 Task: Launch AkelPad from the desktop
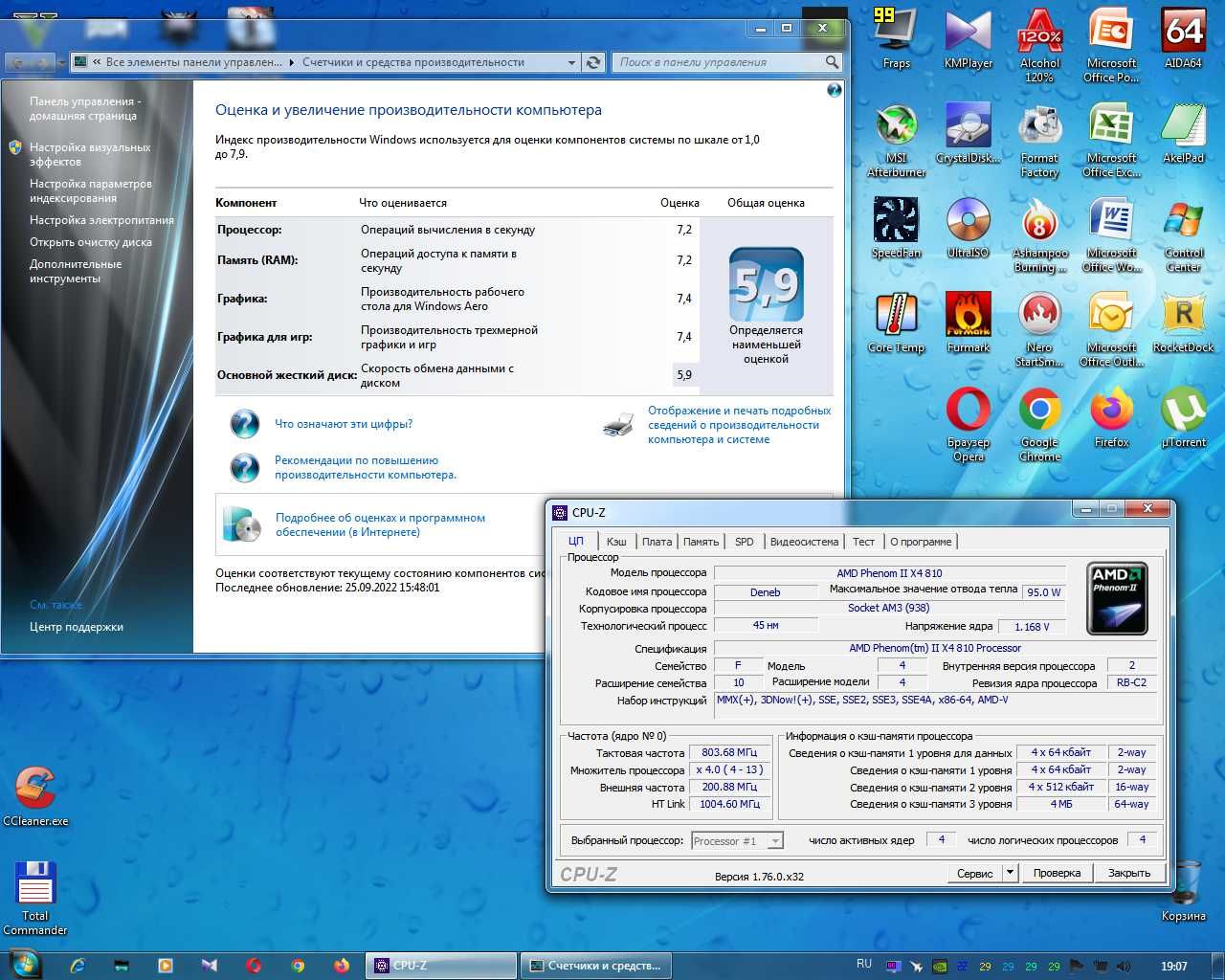[x=1183, y=133]
